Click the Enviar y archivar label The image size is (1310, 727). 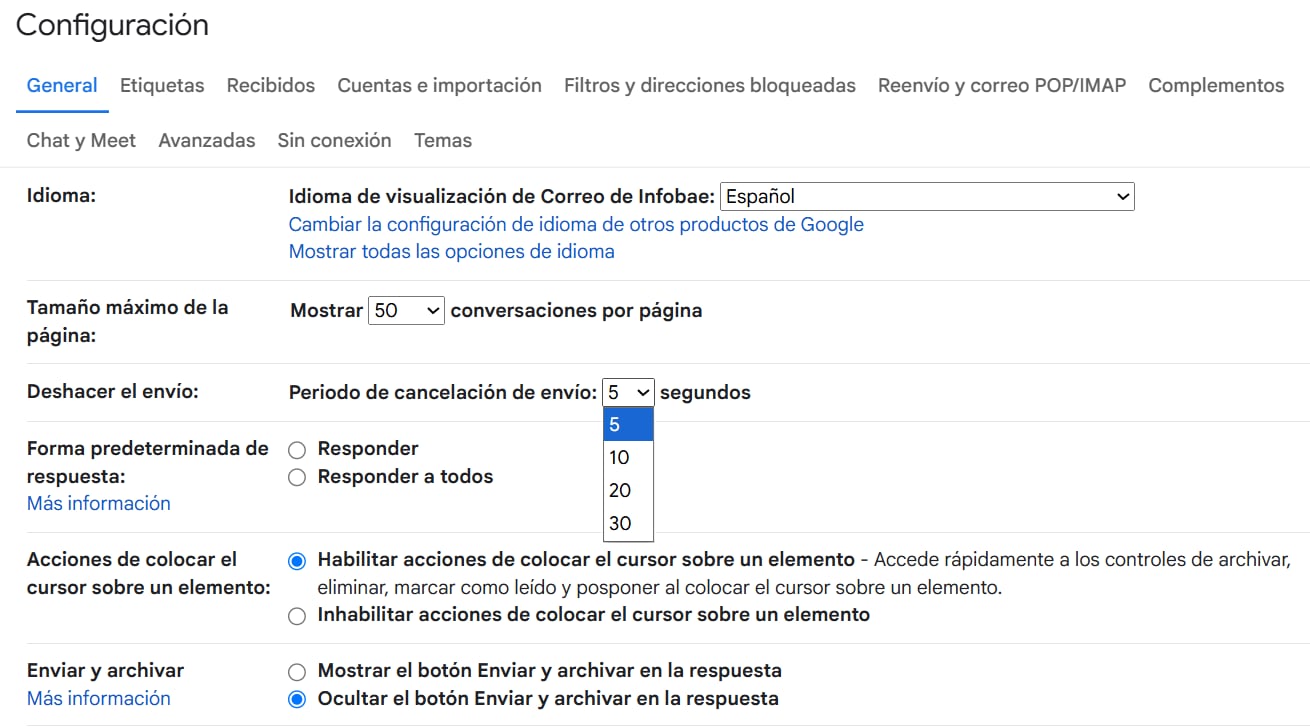[106, 671]
